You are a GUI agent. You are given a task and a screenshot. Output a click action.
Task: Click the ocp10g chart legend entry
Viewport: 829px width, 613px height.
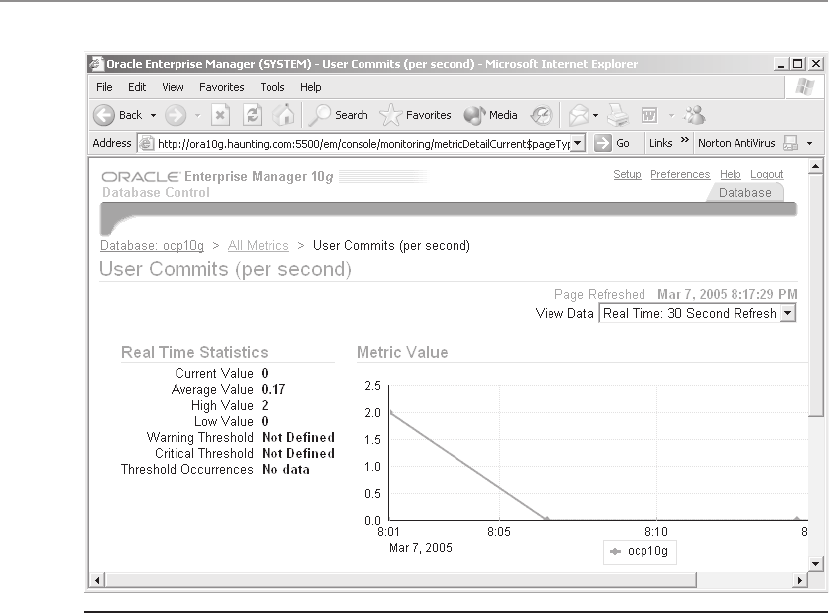(640, 551)
